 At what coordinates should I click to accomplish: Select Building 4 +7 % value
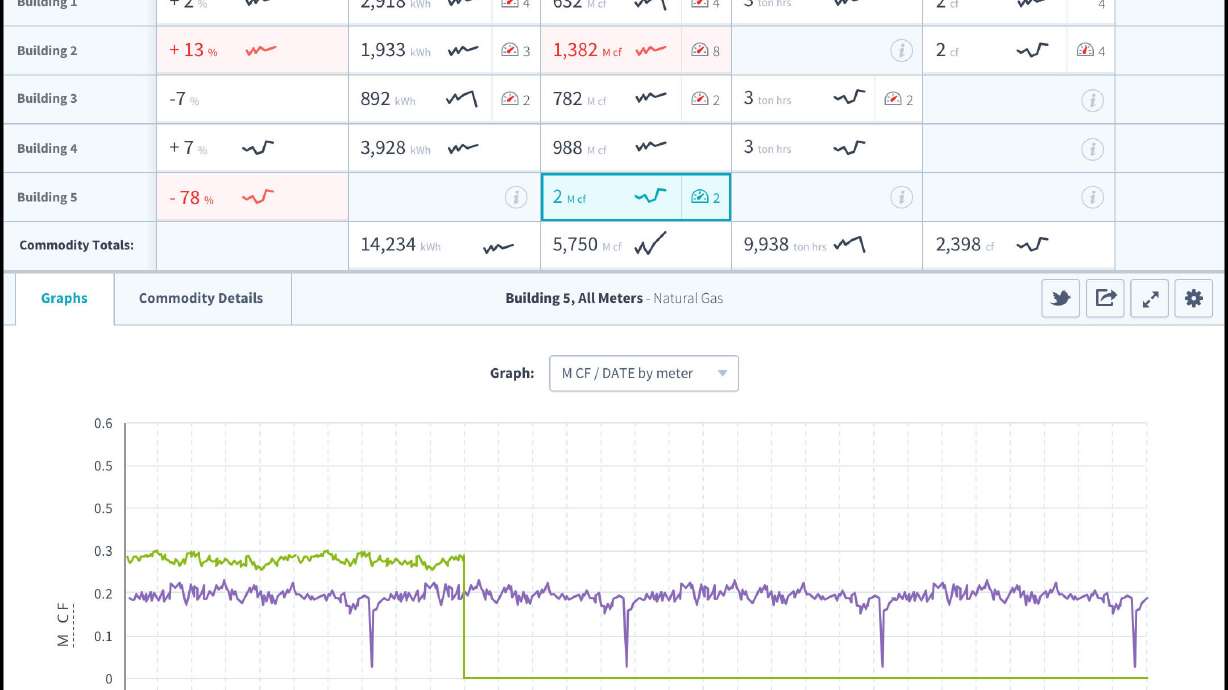click(x=188, y=148)
